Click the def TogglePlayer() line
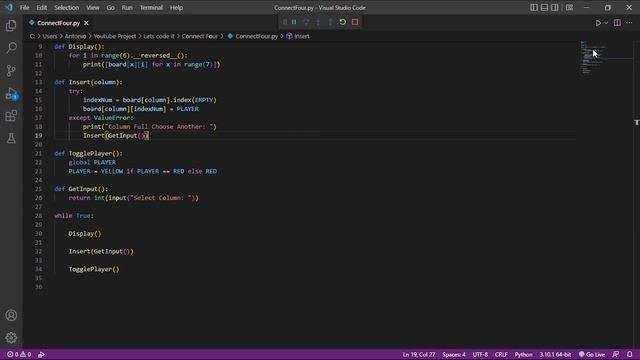640x360 pixels. coord(88,153)
